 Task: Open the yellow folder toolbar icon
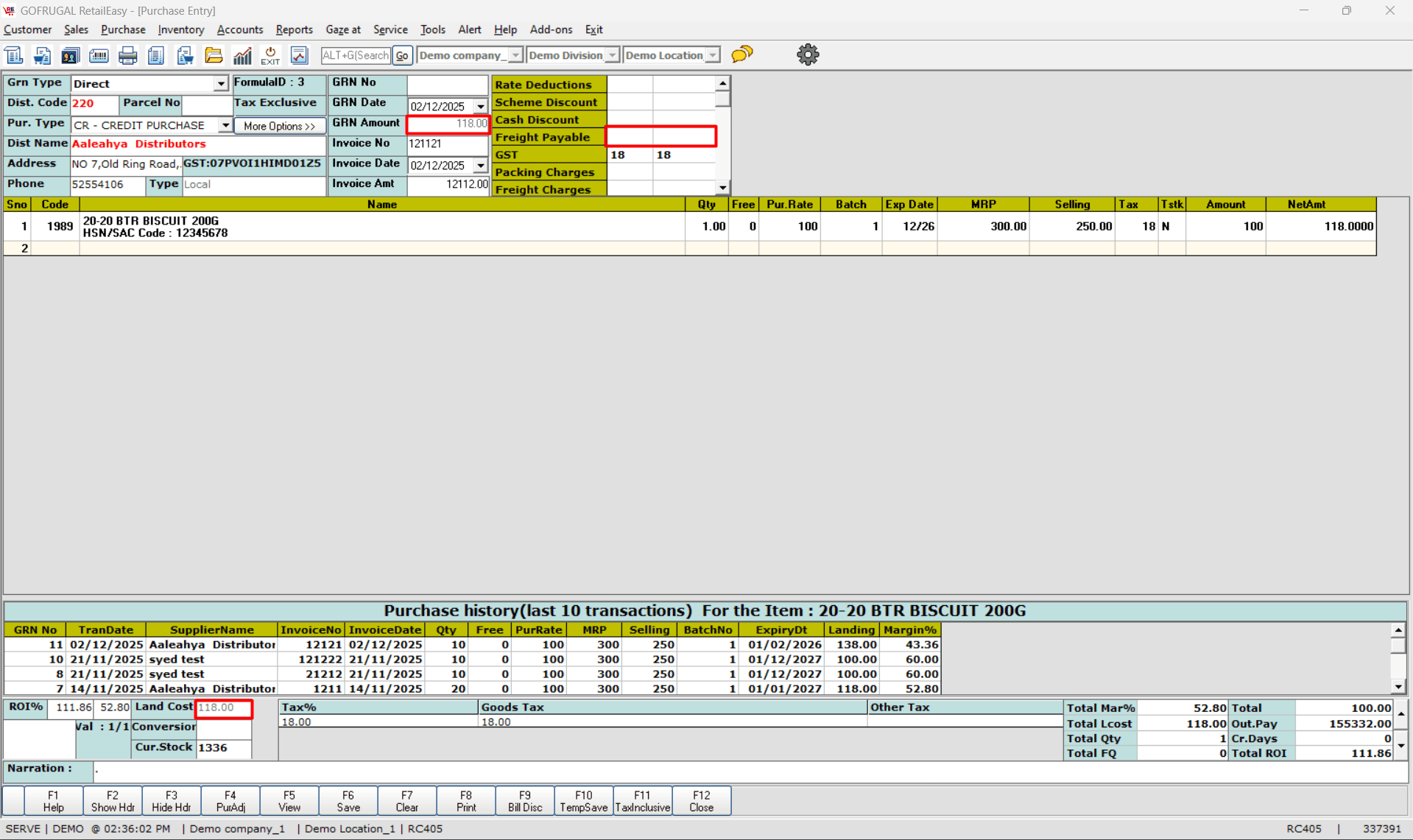[x=214, y=55]
